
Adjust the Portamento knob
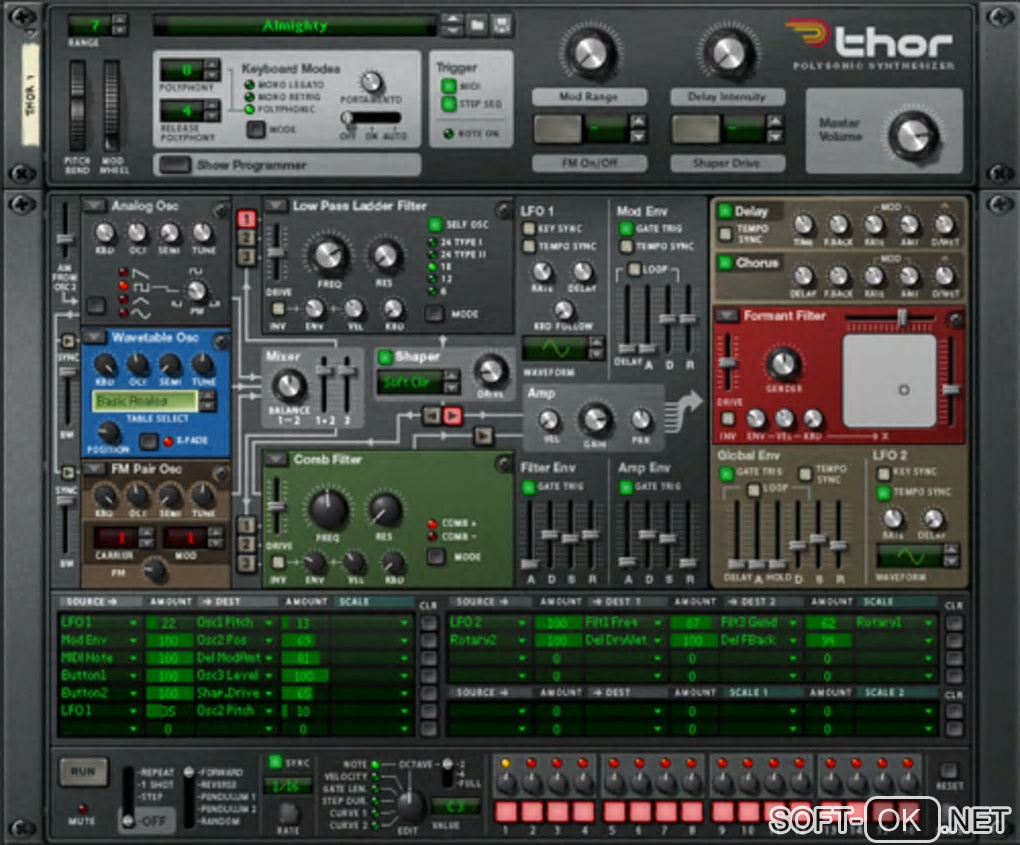point(371,83)
